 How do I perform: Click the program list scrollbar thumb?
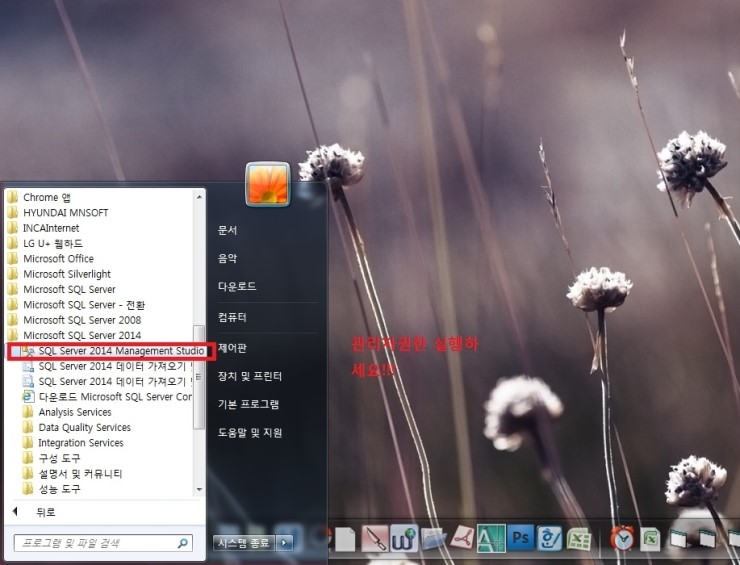199,377
